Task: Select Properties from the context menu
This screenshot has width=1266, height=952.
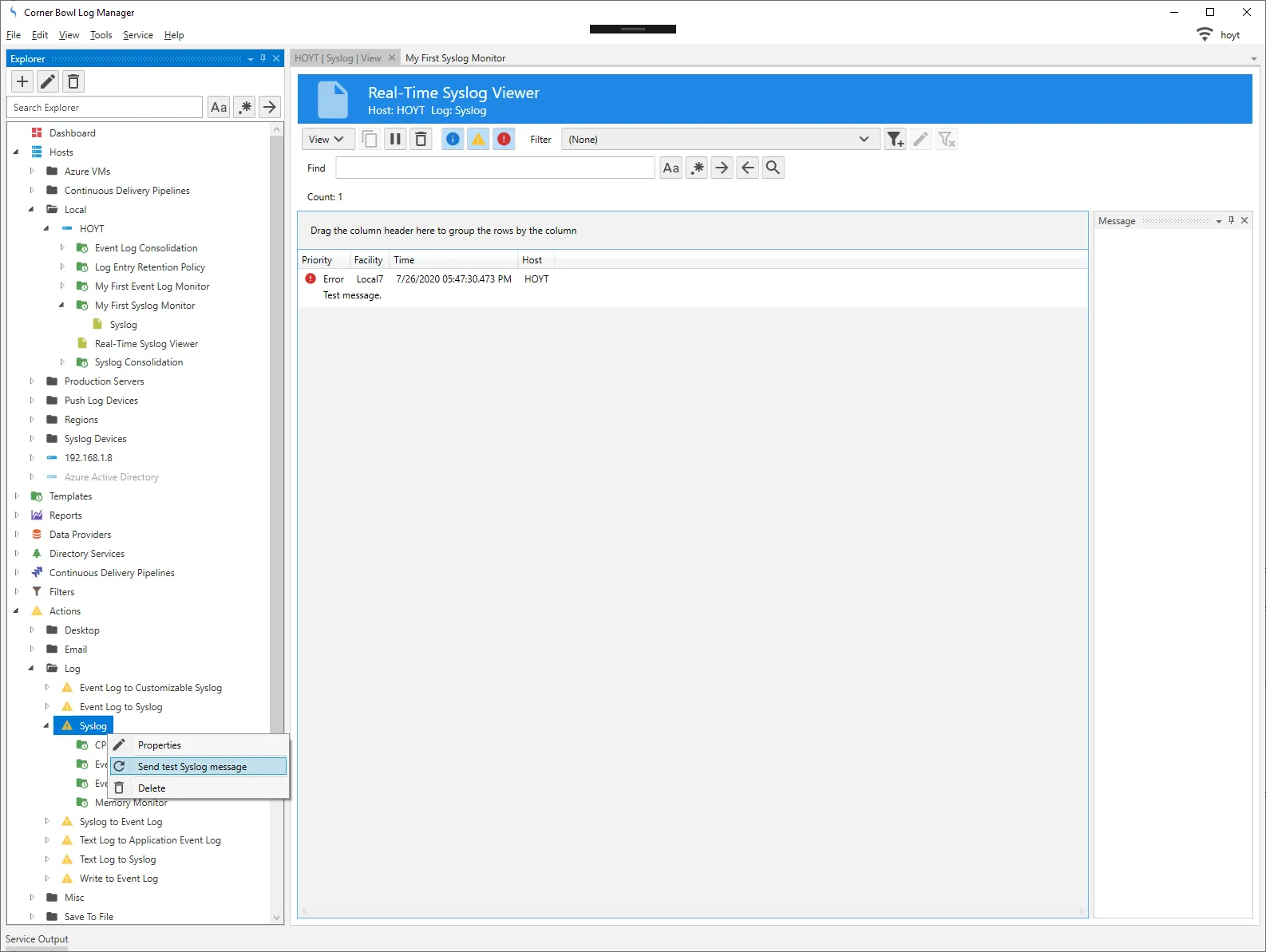Action: (160, 745)
